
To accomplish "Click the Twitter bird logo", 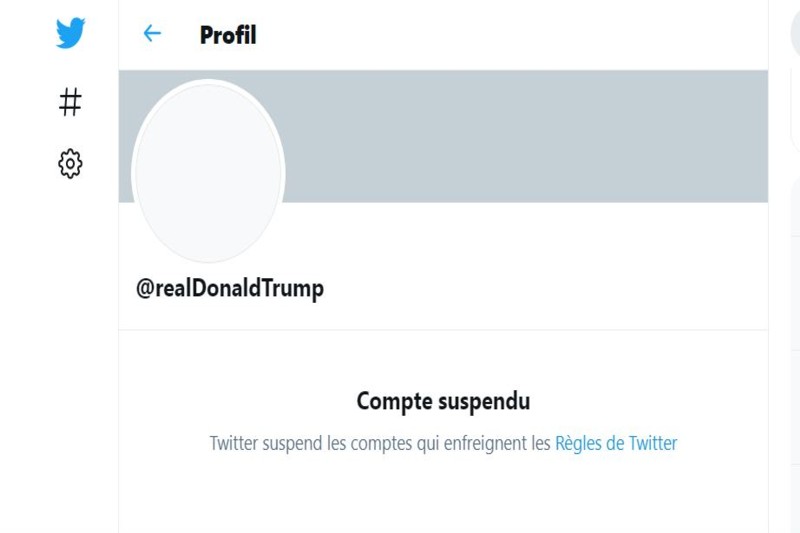I will 70,34.
